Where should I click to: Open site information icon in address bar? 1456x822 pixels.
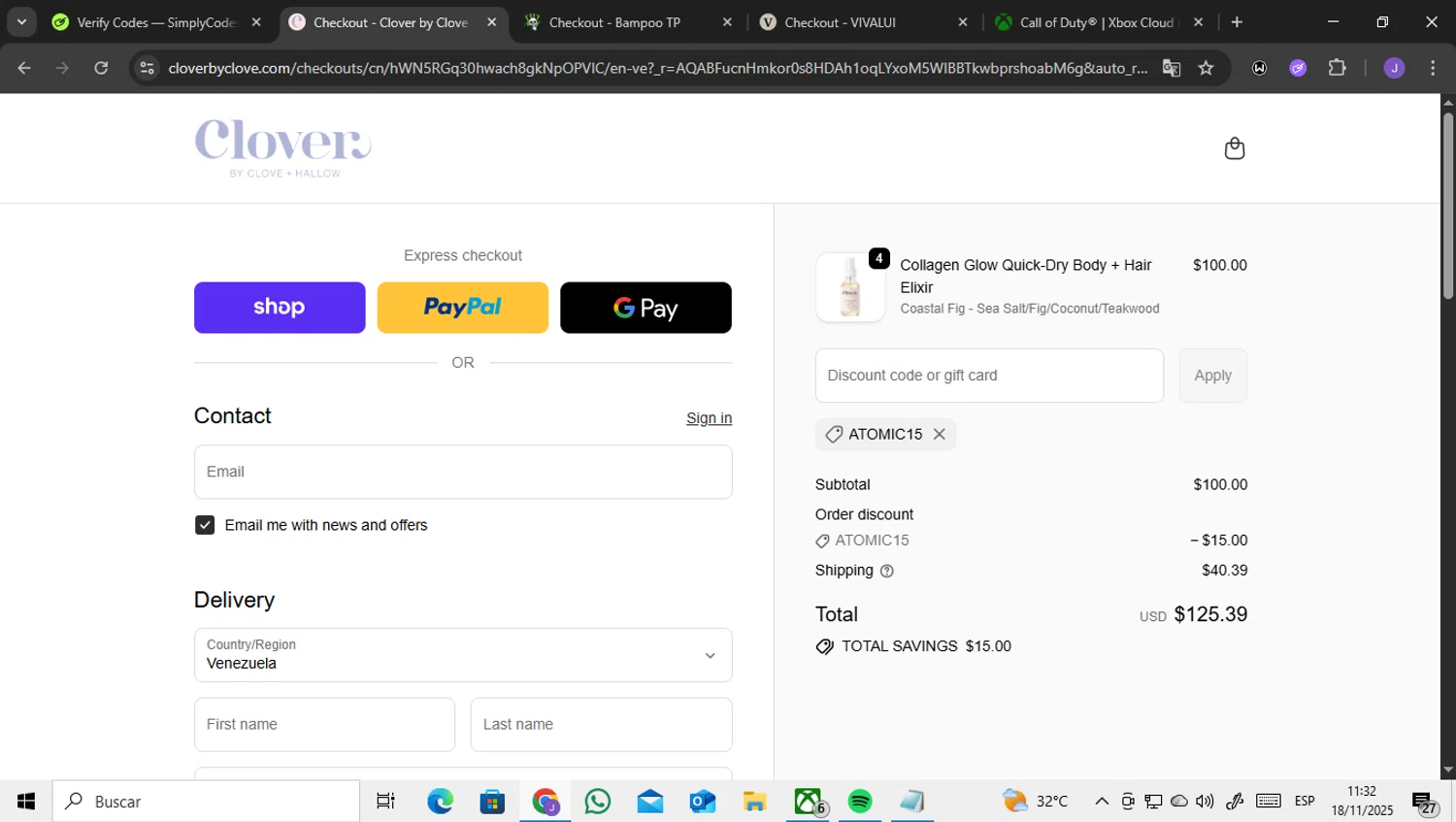click(x=147, y=68)
